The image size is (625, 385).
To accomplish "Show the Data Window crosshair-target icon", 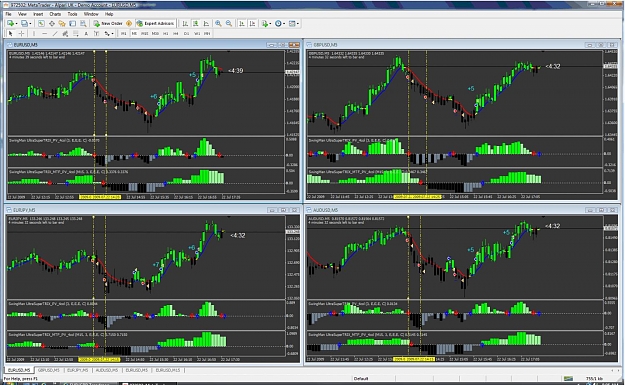I will tap(52, 24).
